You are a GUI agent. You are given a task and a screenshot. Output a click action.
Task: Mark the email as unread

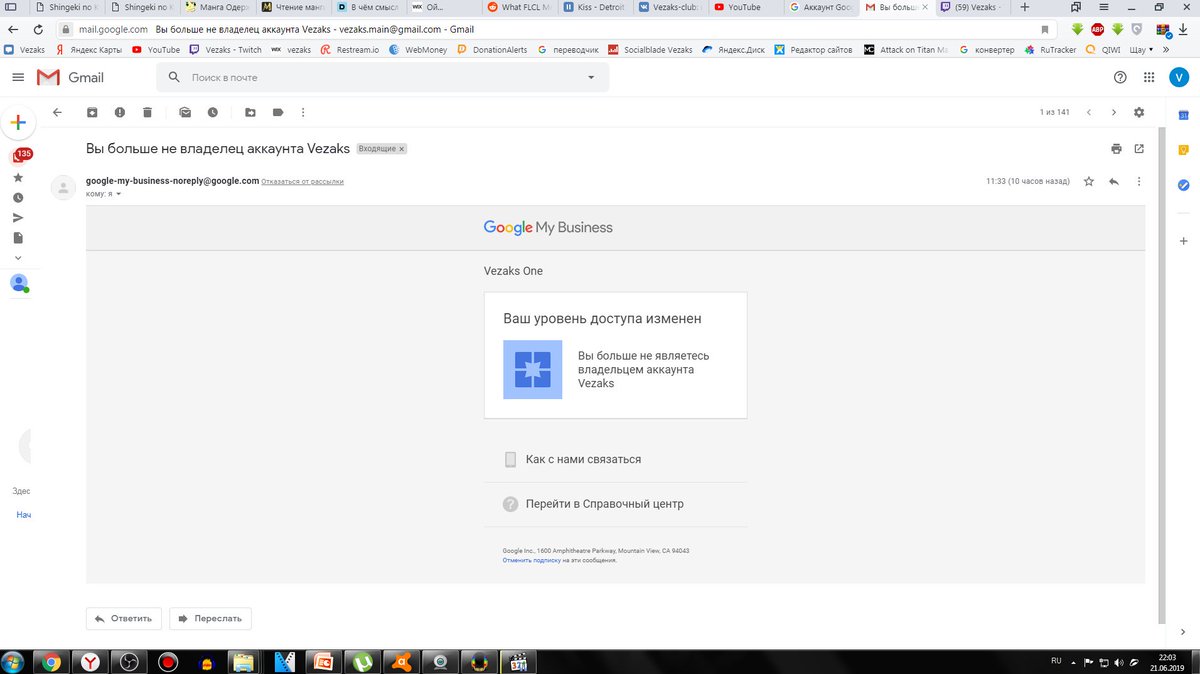point(185,113)
